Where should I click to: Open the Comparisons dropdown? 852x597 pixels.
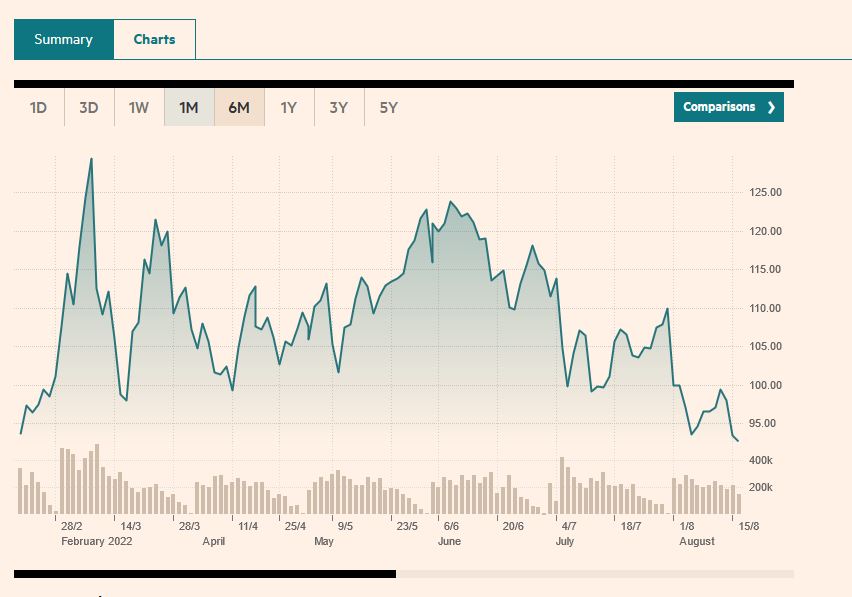pyautogui.click(x=720, y=107)
